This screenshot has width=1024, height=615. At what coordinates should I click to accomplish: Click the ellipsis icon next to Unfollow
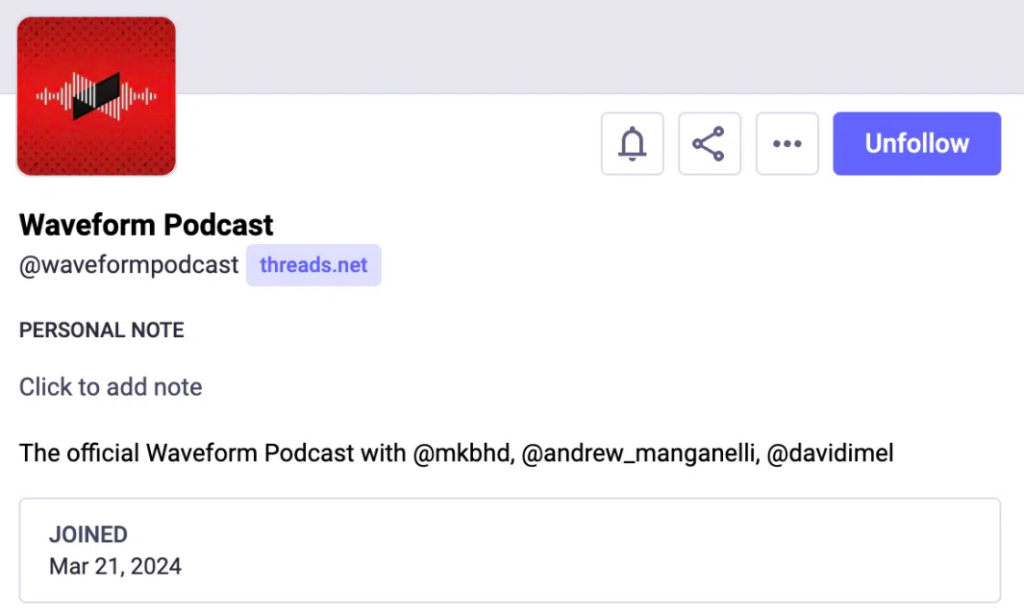click(x=787, y=143)
